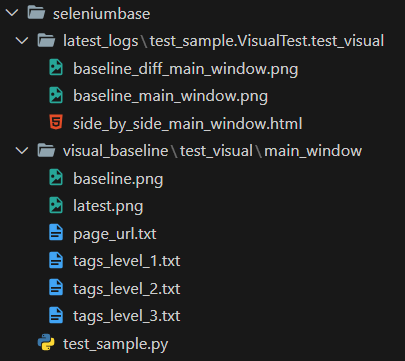The image size is (405, 361).
Task: Click Python icon of test_sample.py
Action: (x=46, y=342)
